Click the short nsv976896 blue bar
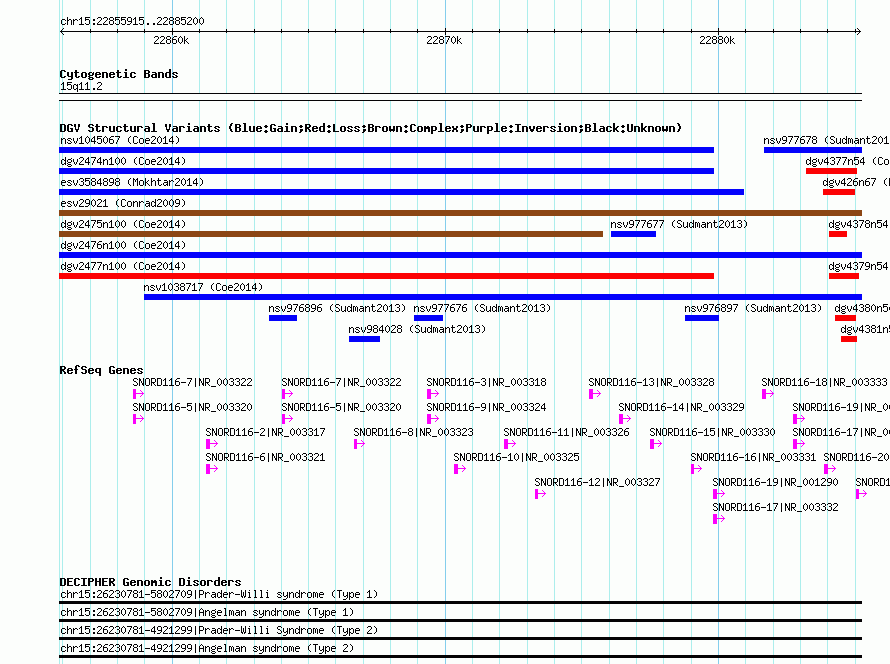The width and height of the screenshot is (890, 664). (x=283, y=318)
